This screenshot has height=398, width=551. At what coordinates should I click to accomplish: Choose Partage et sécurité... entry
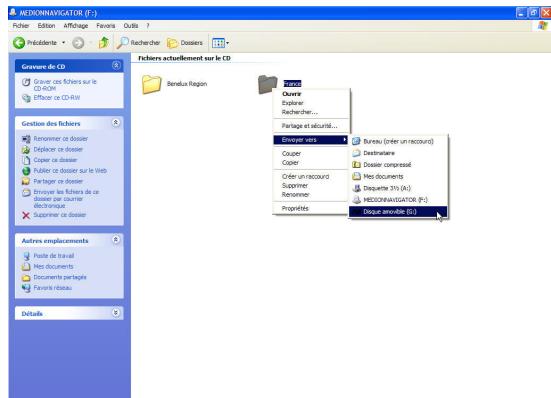click(311, 126)
